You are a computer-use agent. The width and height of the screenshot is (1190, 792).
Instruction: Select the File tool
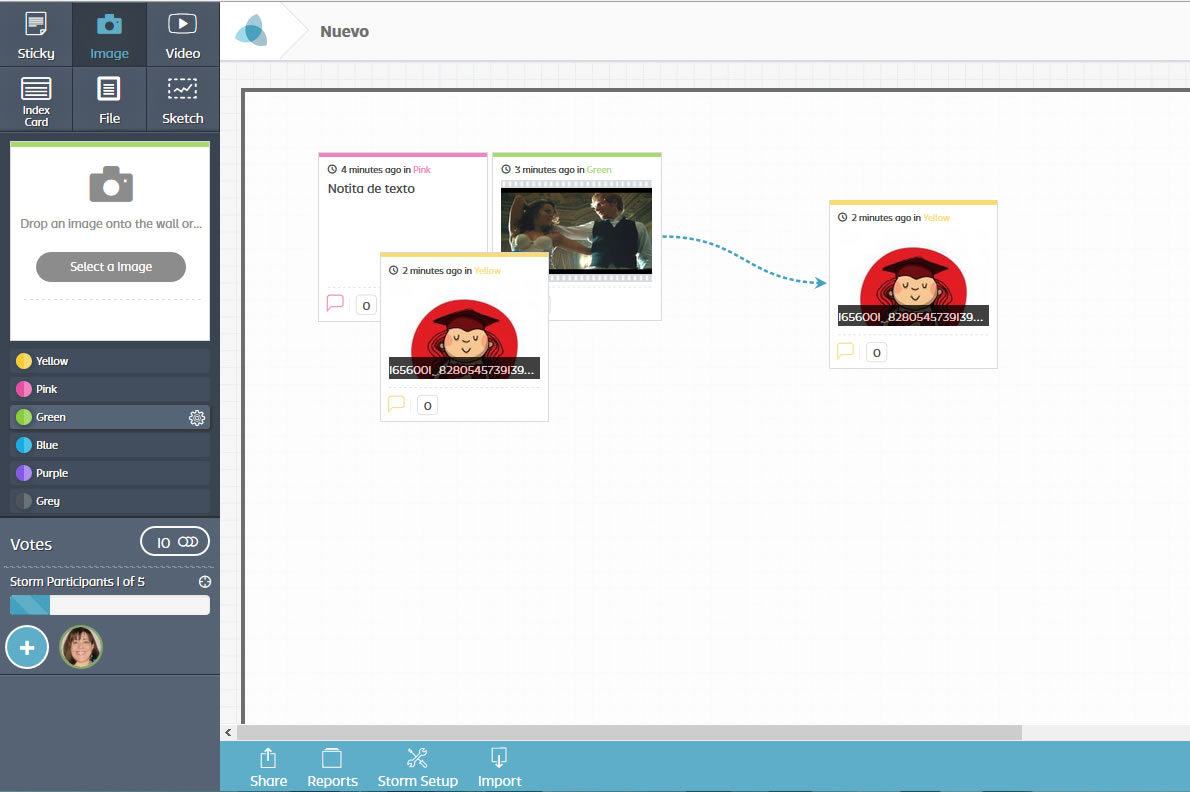pyautogui.click(x=109, y=99)
